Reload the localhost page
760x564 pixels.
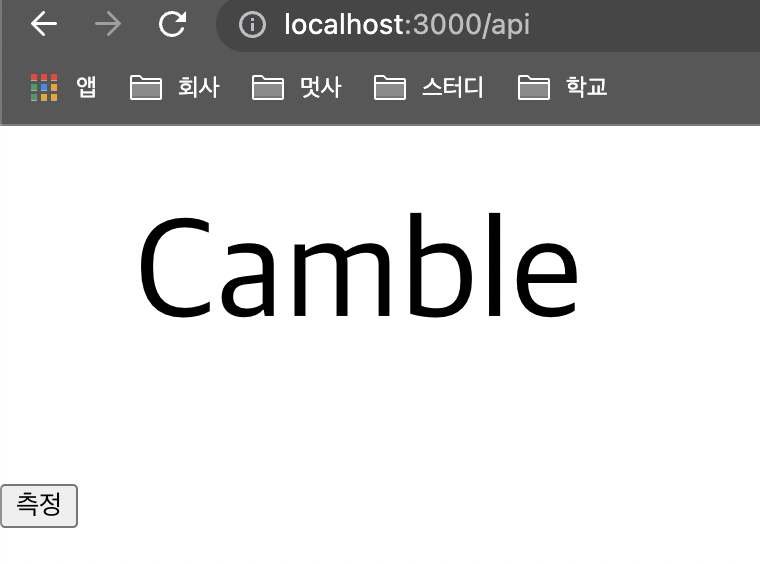173,24
